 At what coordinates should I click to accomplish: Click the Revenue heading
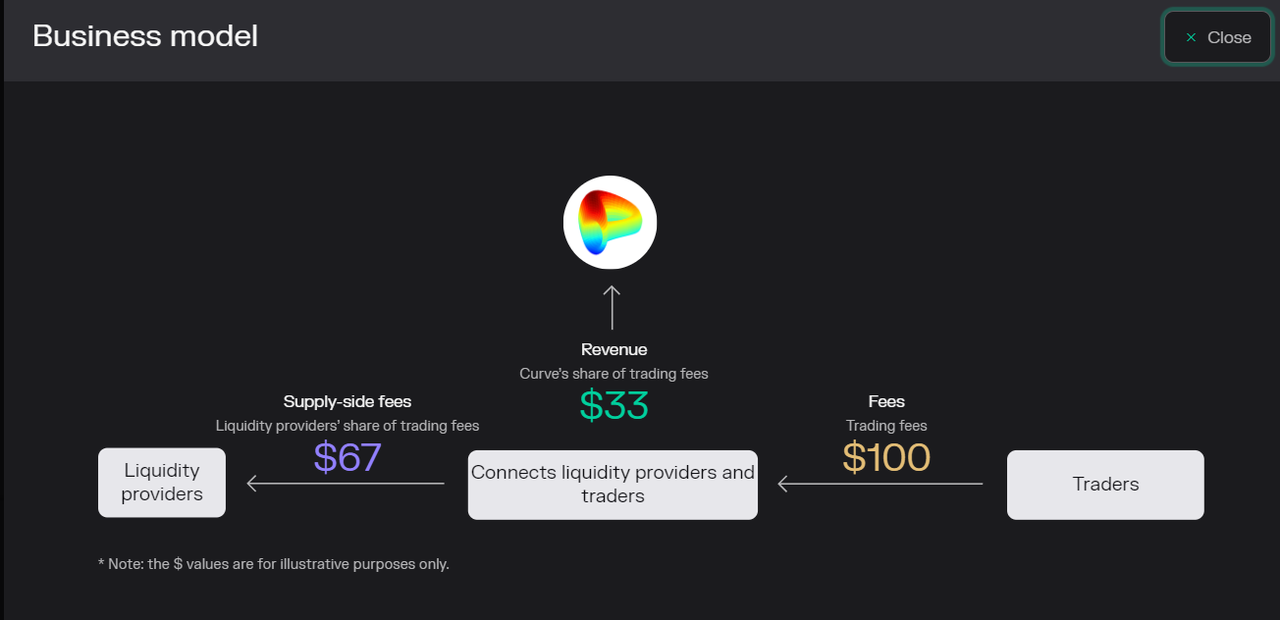coord(614,349)
